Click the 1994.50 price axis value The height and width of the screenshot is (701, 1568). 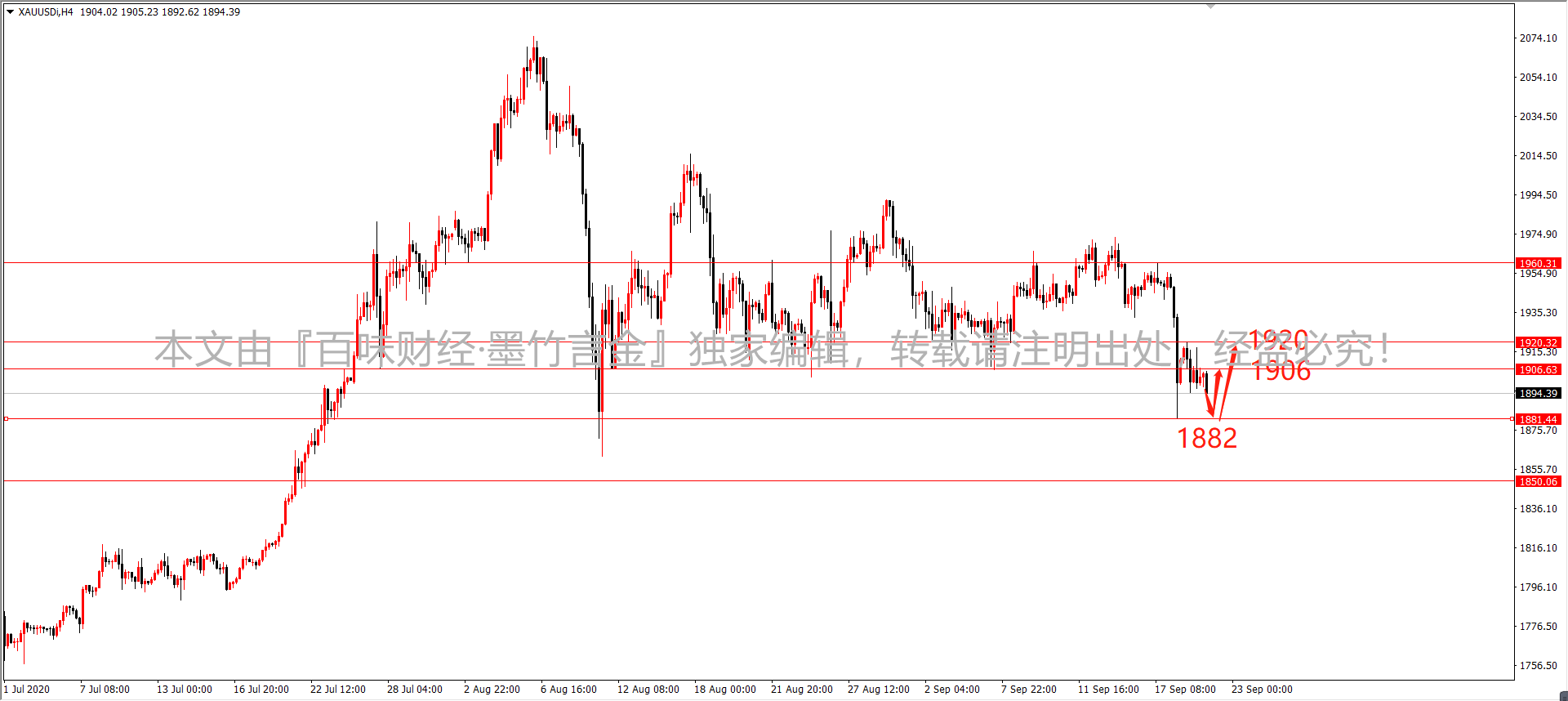point(1538,195)
